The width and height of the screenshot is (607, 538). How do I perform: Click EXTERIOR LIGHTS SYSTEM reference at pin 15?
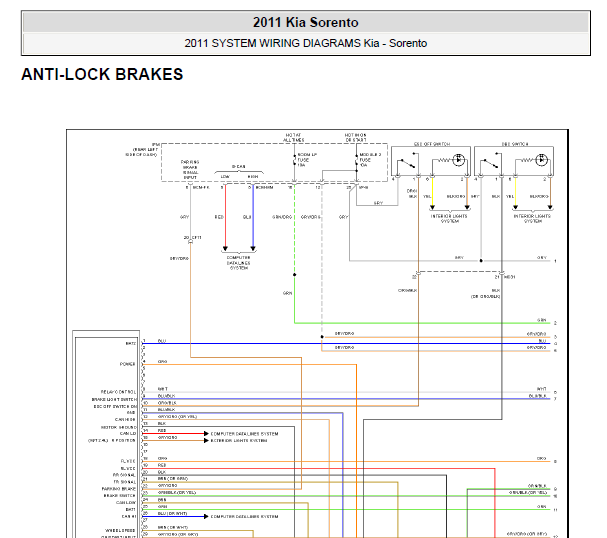point(239,440)
